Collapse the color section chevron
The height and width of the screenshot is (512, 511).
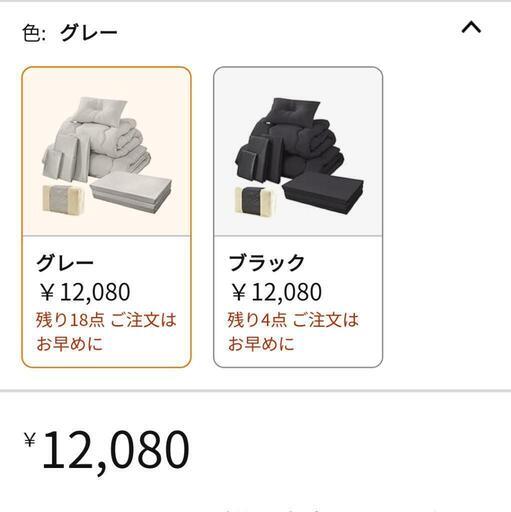471,27
